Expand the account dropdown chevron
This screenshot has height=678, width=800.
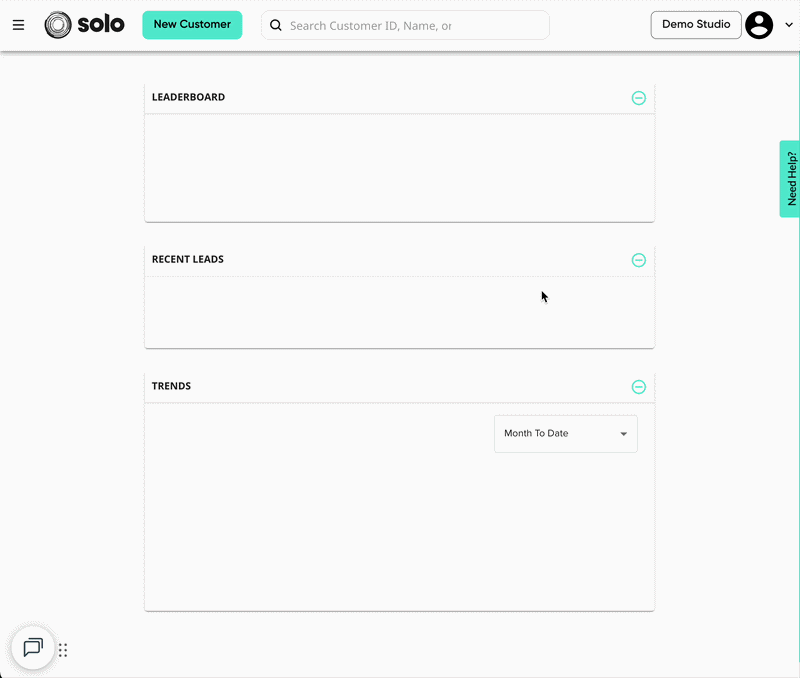pyautogui.click(x=788, y=24)
